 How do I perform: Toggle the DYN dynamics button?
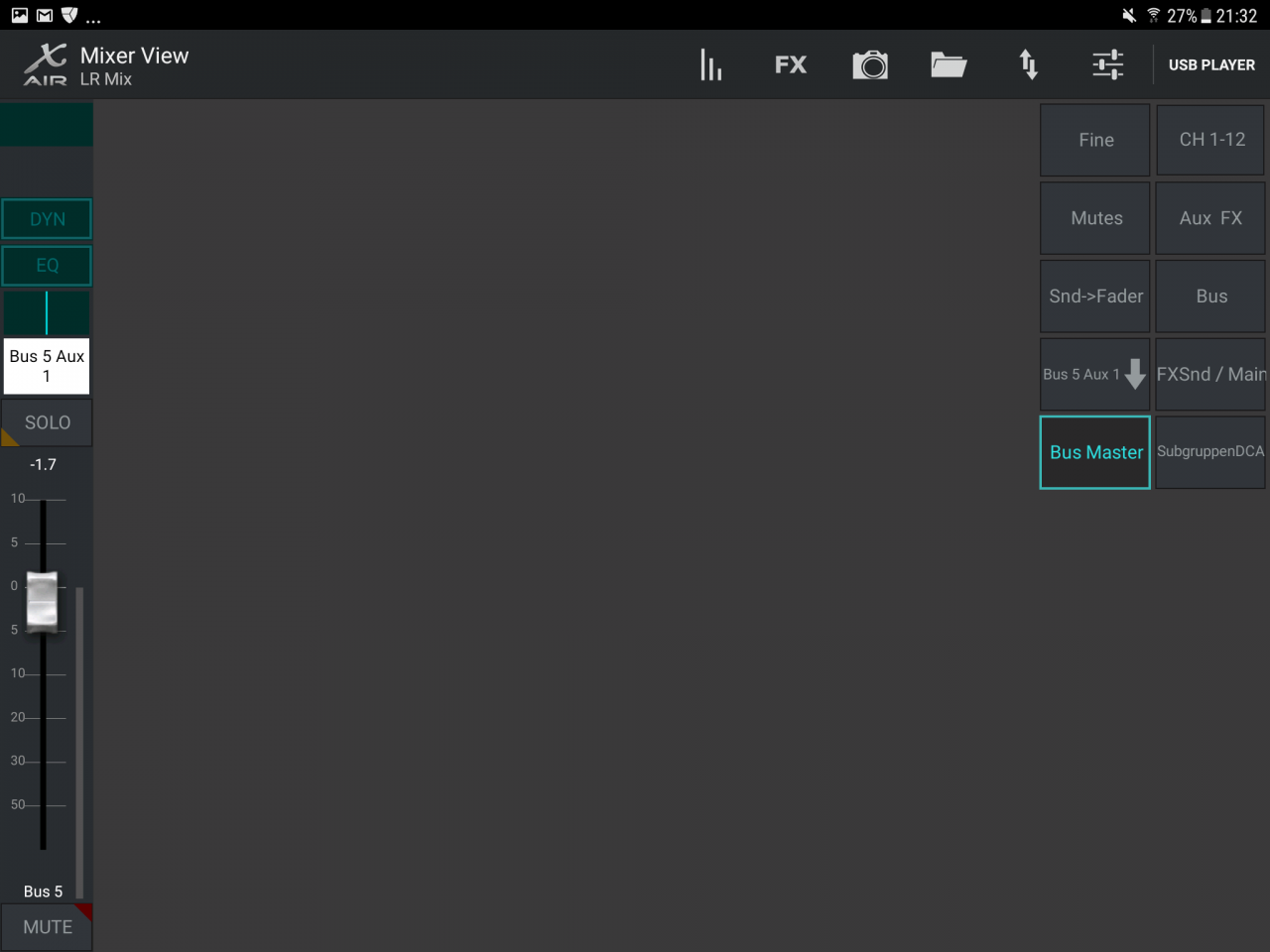click(47, 219)
